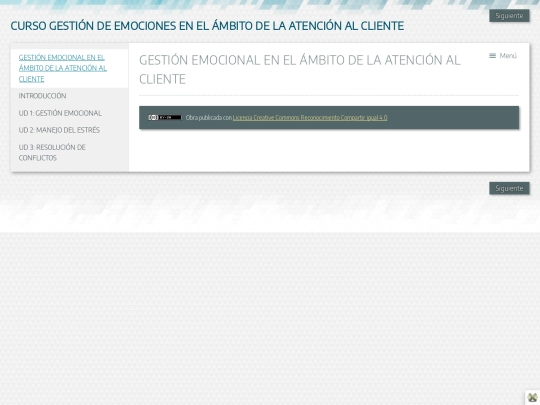Open INTRODUCCIÓN in the sidebar
Screen dimensions: 540x405
click(x=42, y=96)
